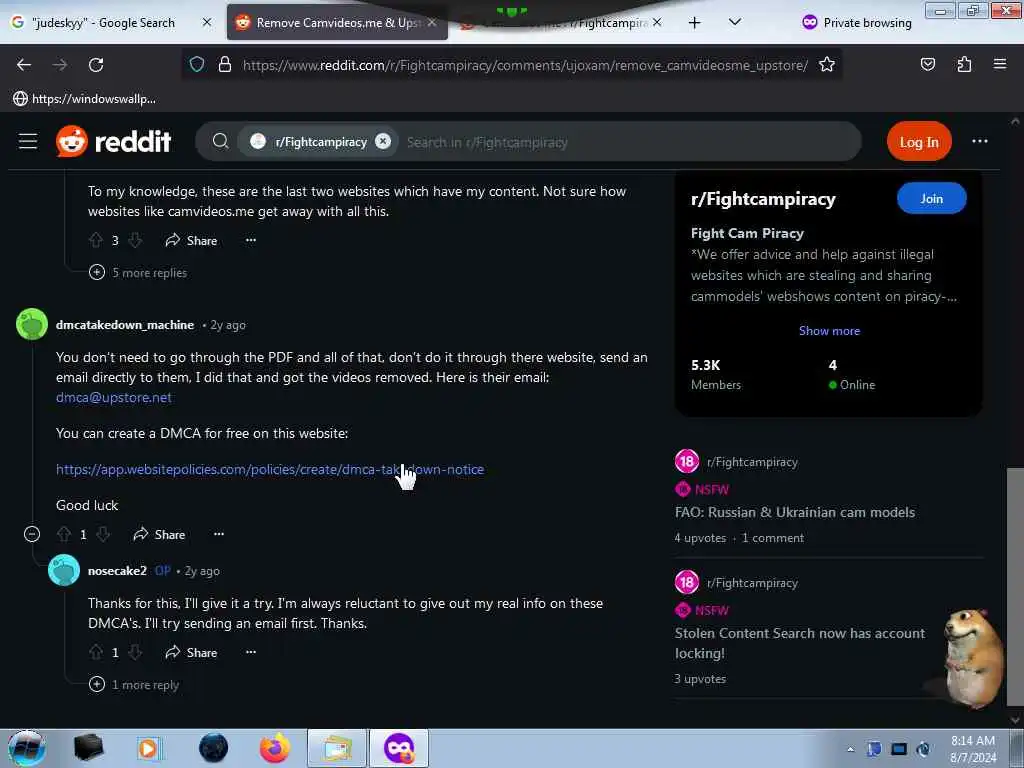The width and height of the screenshot is (1024, 768).
Task: Open Stolen Content Search account locking post
Action: point(799,643)
